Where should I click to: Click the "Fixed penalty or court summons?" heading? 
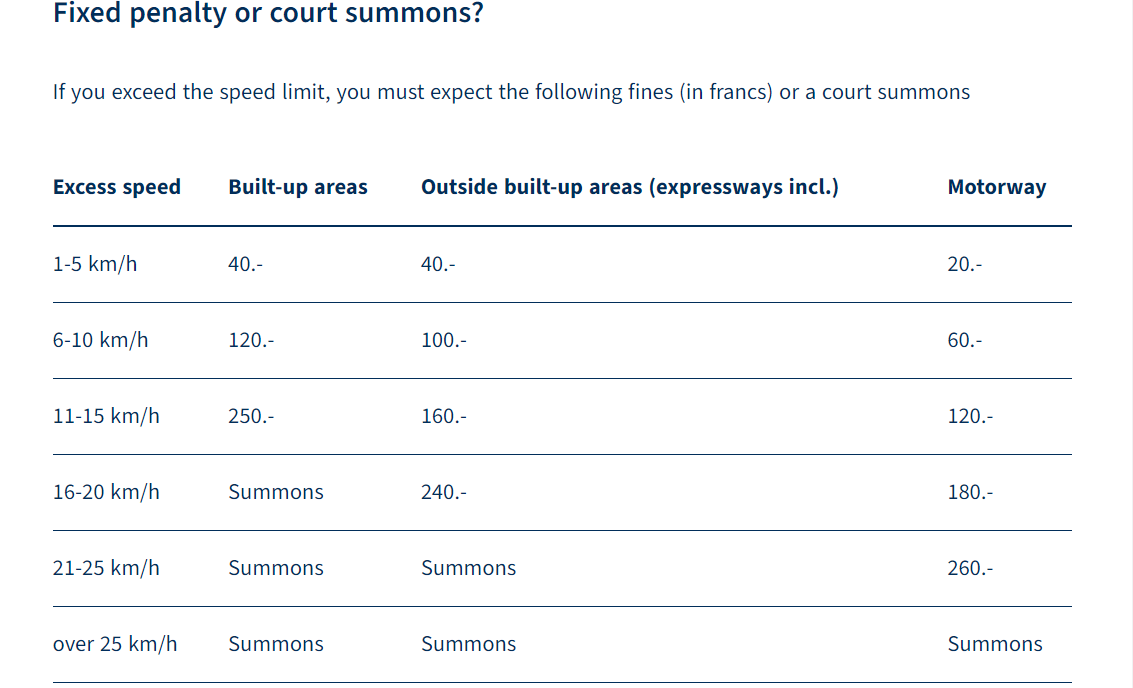(x=268, y=15)
